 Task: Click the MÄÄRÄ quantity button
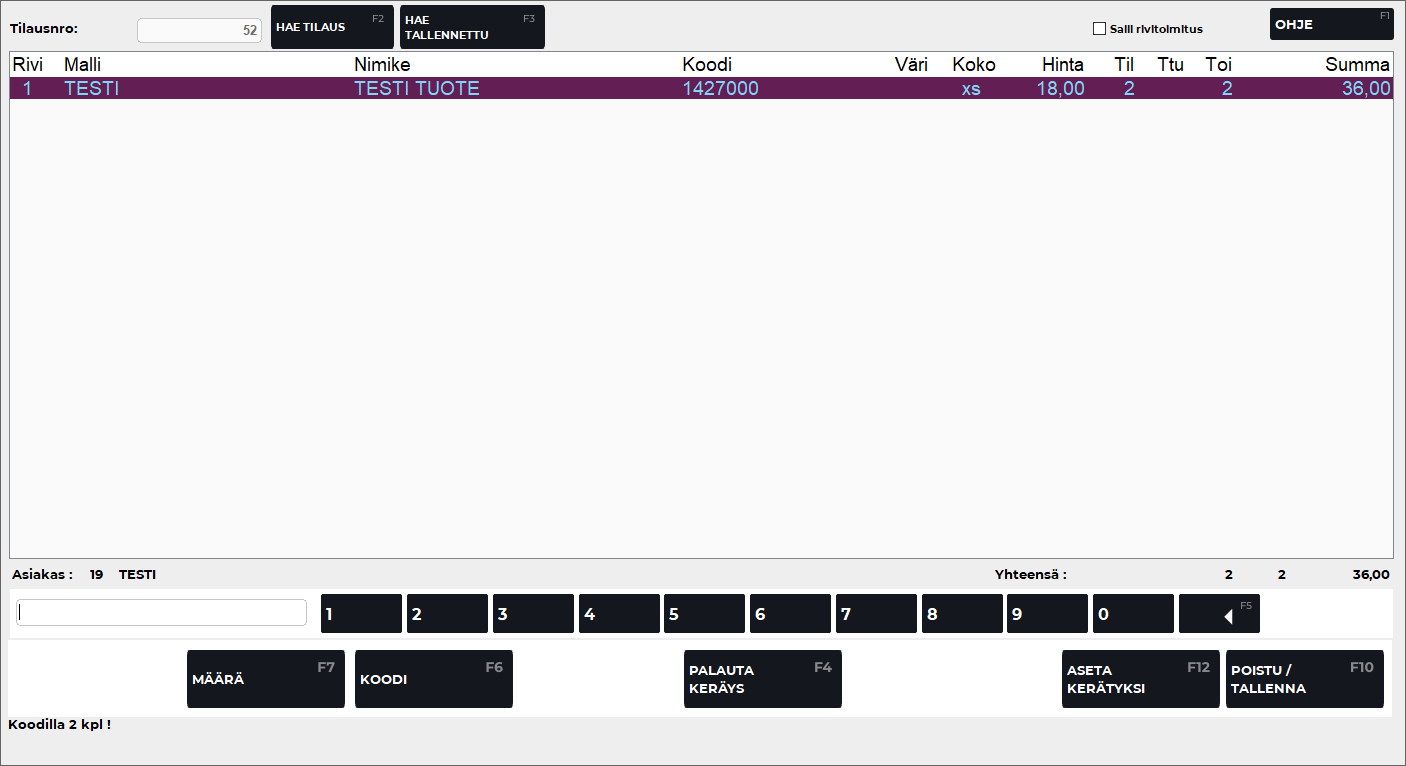[265, 679]
